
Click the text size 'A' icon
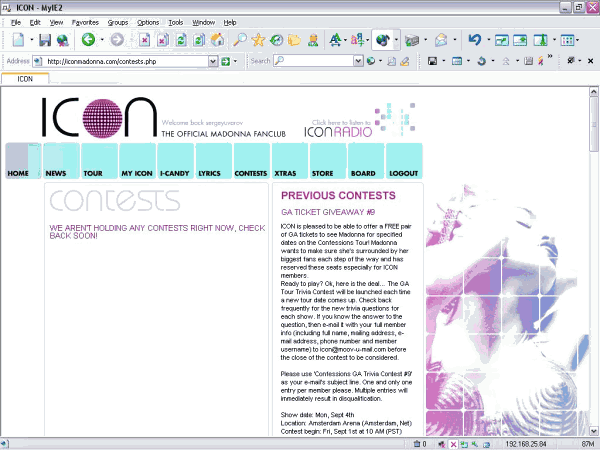(x=336, y=40)
